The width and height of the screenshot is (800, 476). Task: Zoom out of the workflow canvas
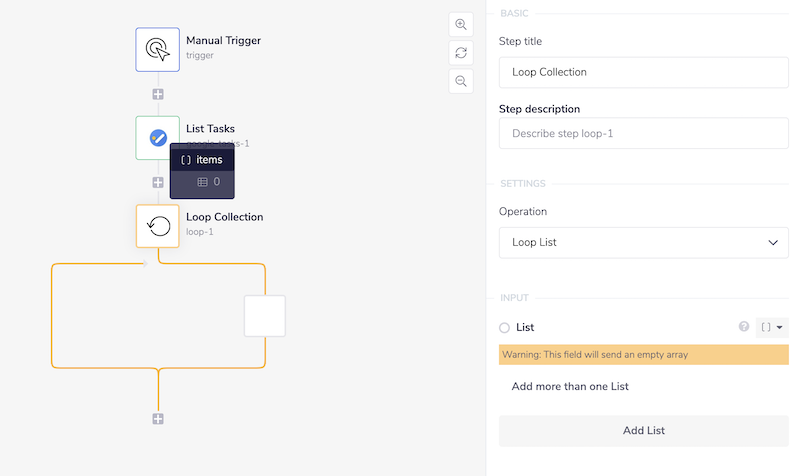point(461,81)
